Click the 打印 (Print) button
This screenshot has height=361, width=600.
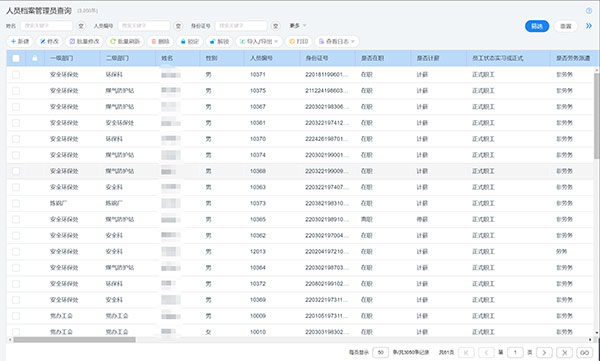tap(298, 41)
